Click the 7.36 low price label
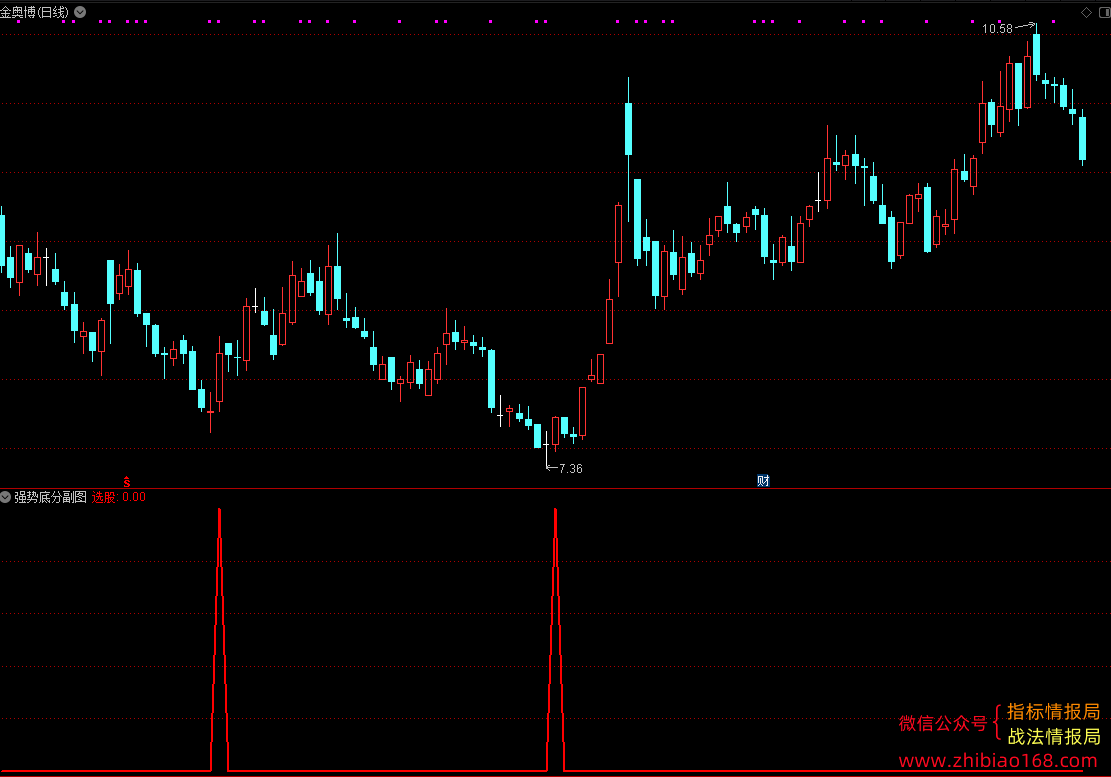 coord(570,469)
